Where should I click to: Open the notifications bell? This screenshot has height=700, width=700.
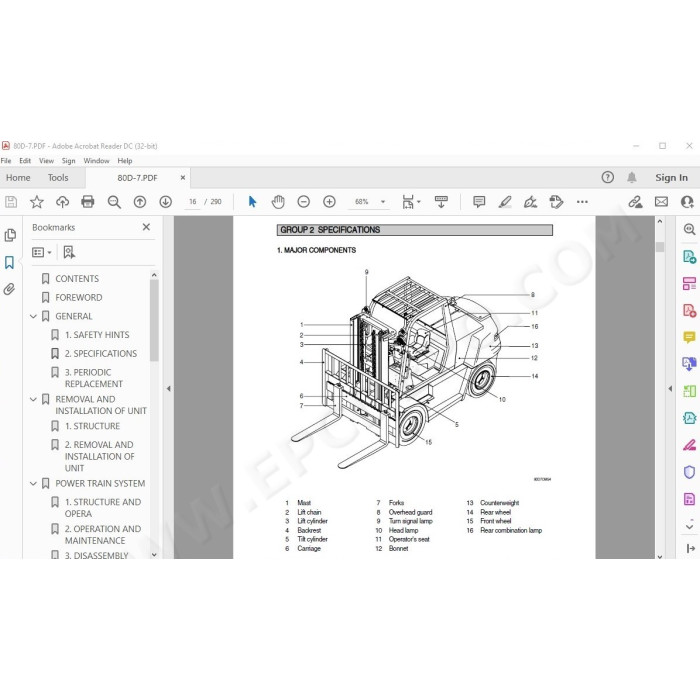click(x=632, y=178)
